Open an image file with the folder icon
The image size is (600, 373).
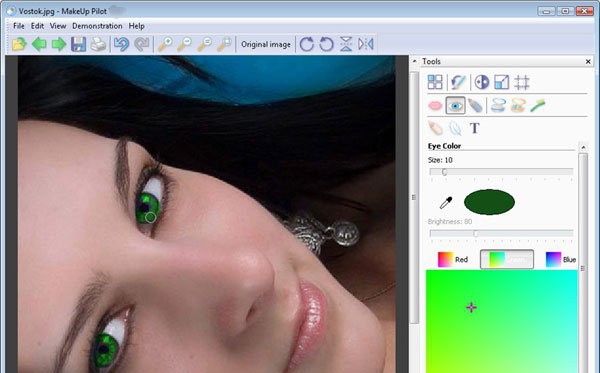click(19, 44)
